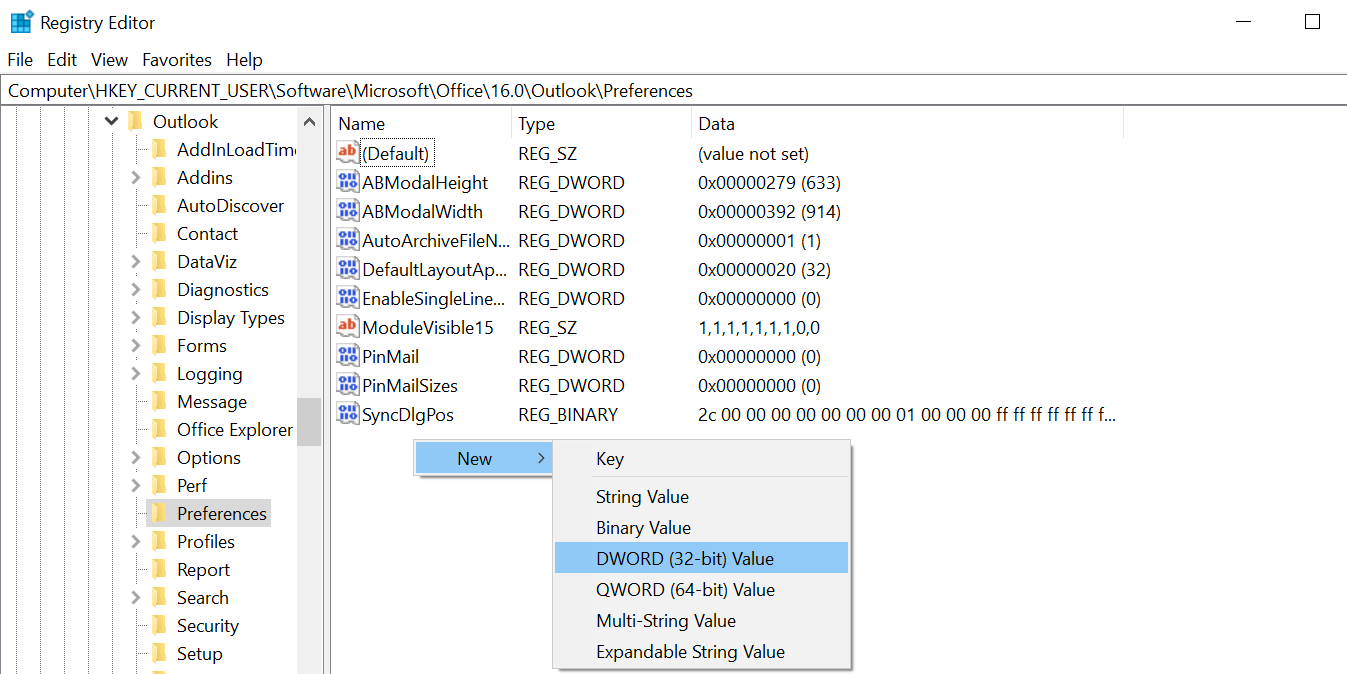Click the ABModalHeight DWORD value icon
1347x674 pixels.
(347, 183)
